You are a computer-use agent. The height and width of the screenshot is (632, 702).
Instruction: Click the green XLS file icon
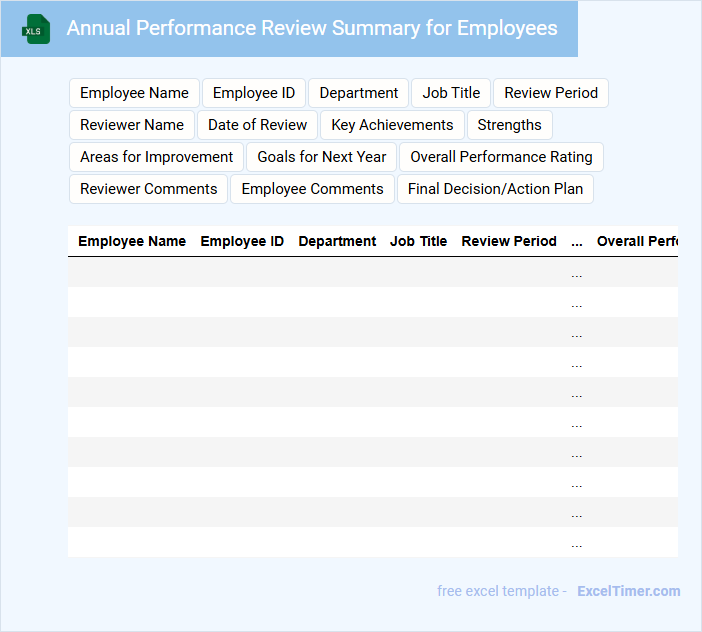click(x=36, y=29)
